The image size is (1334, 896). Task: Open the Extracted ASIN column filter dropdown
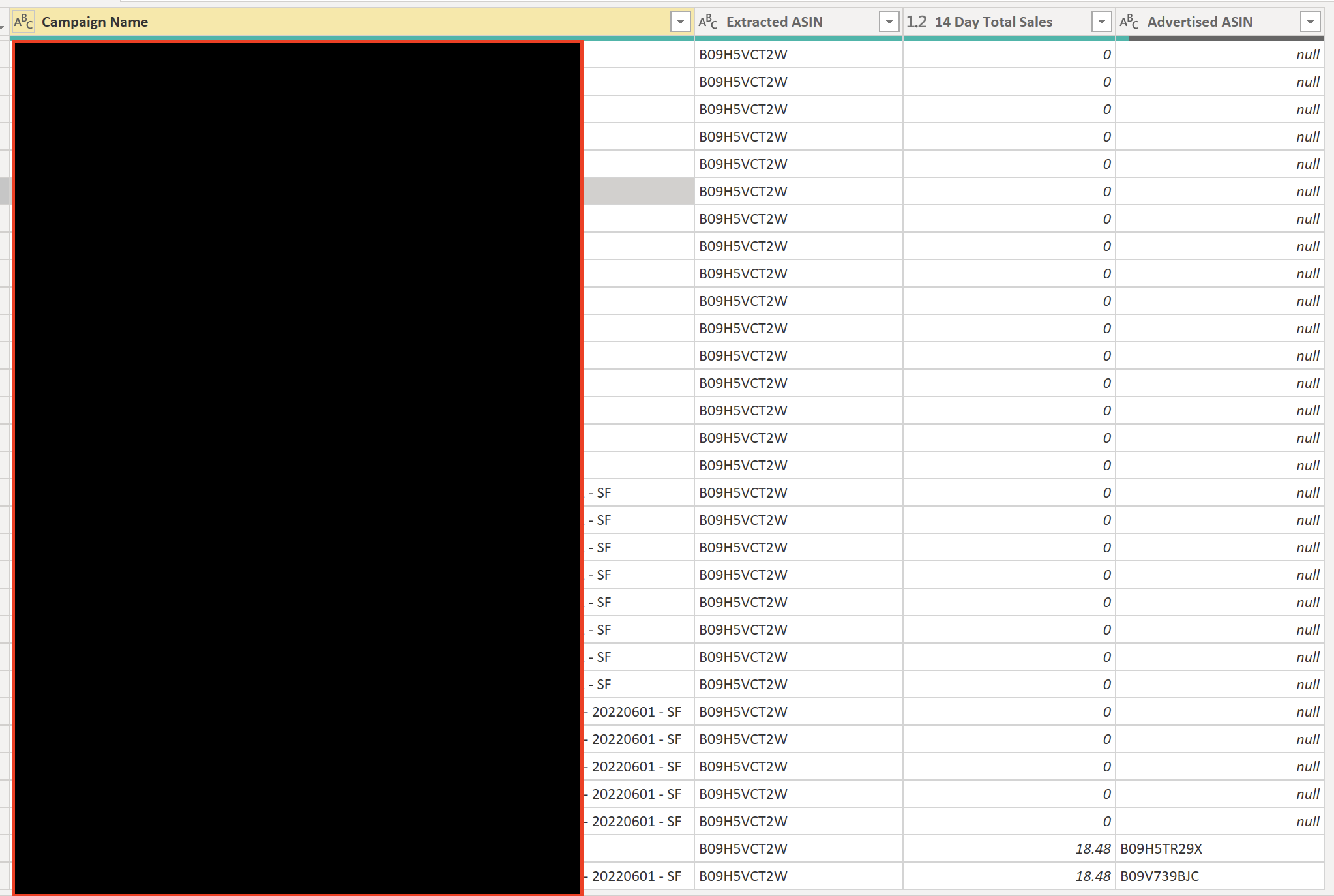(889, 22)
